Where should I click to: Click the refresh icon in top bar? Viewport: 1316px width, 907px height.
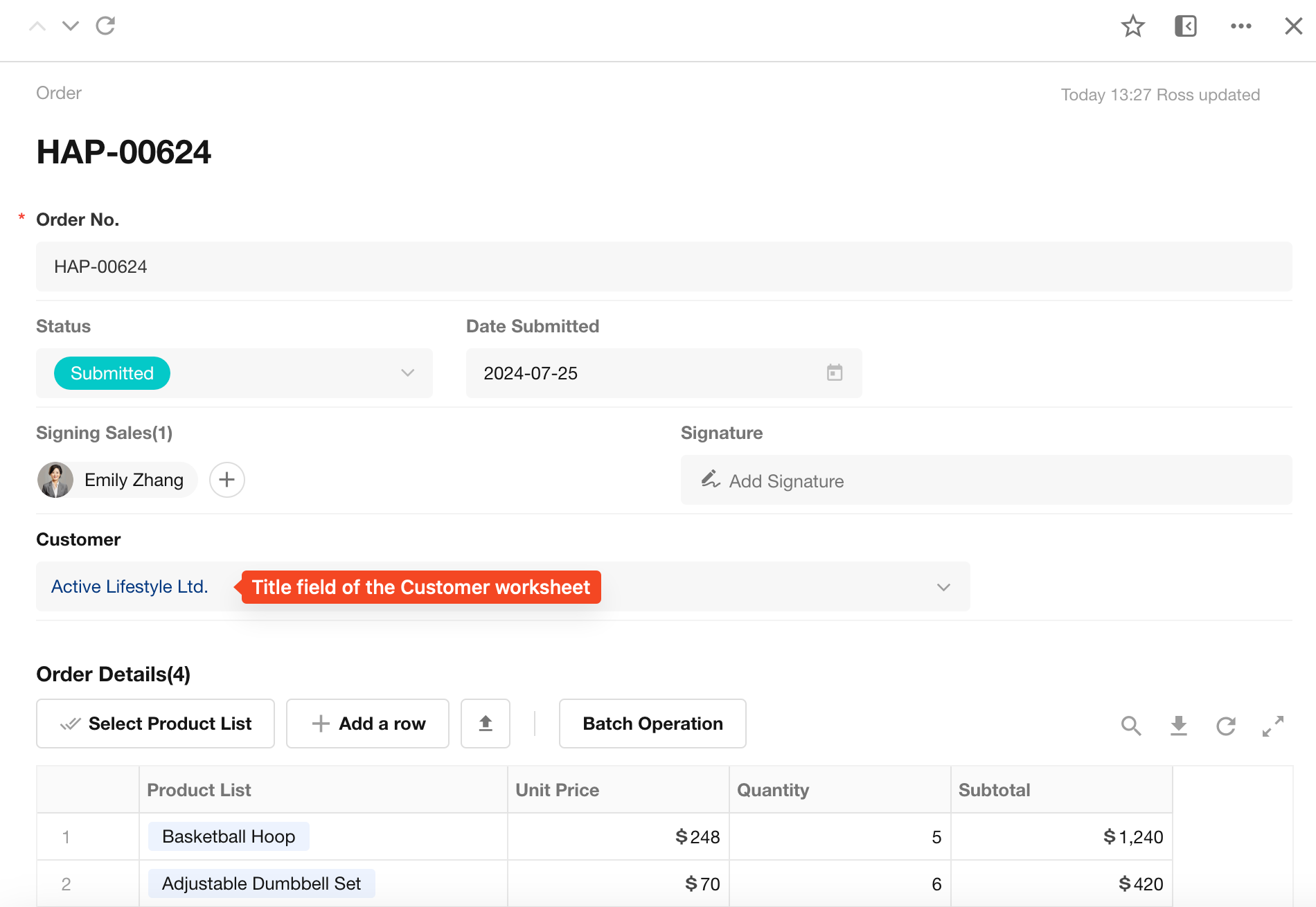pyautogui.click(x=105, y=26)
